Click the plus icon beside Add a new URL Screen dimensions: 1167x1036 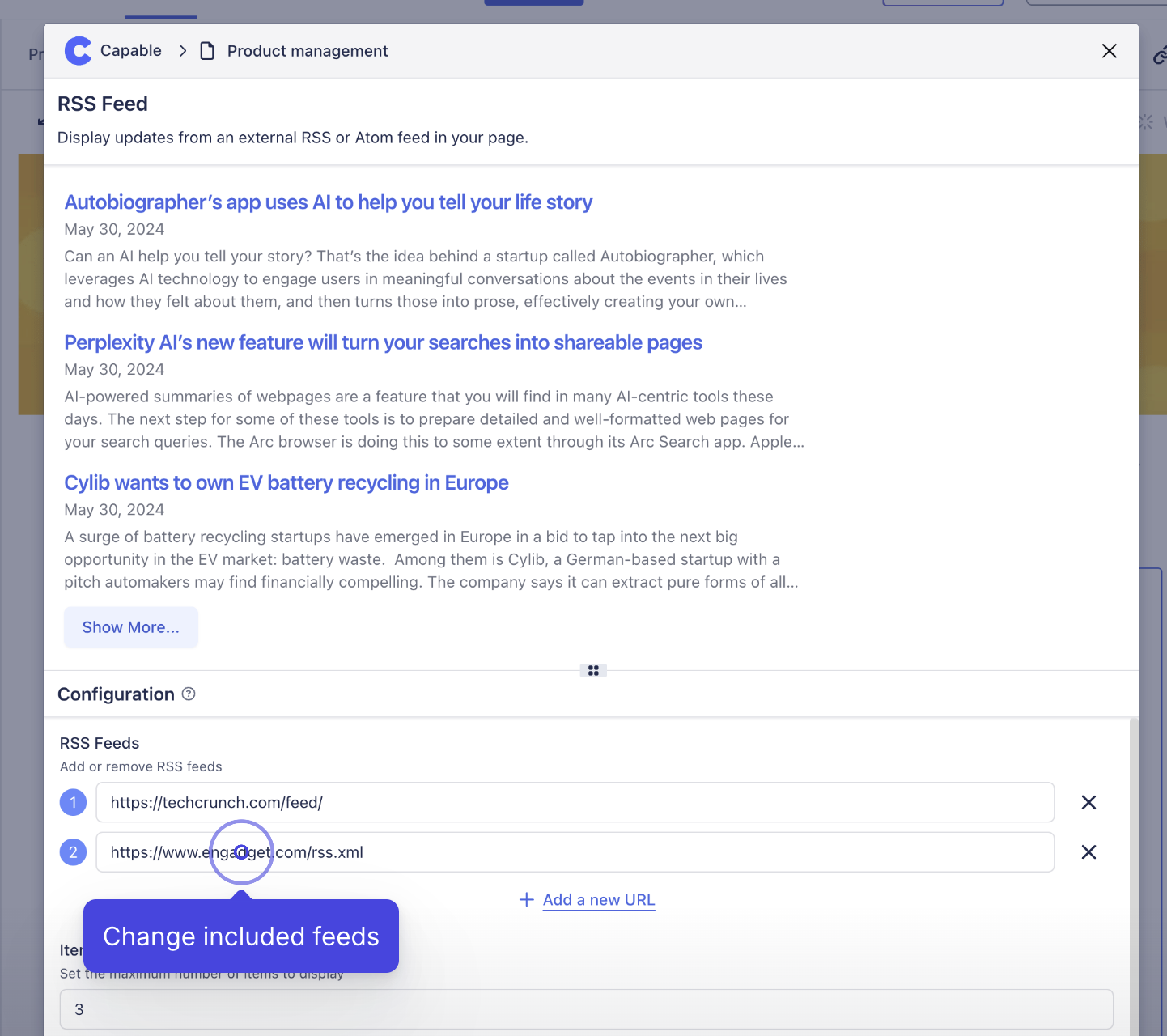(527, 900)
